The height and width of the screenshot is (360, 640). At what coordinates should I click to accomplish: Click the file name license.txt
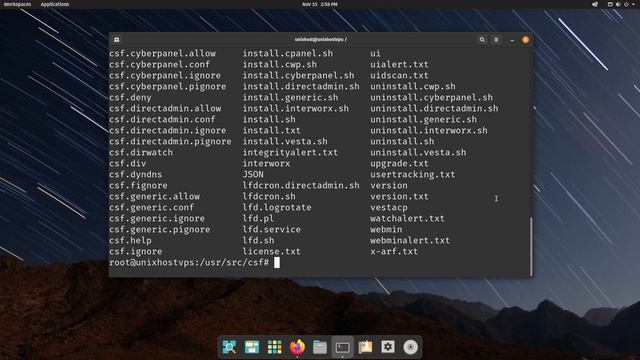[x=271, y=252]
